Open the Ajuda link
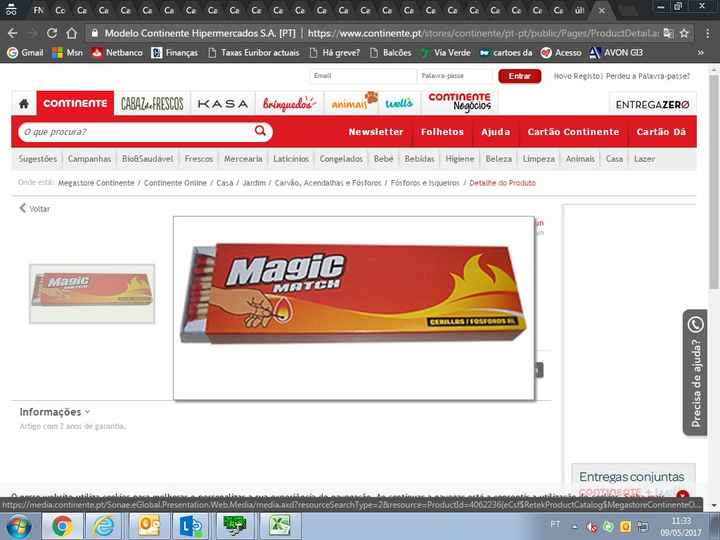The height and width of the screenshot is (540, 720). pyautogui.click(x=495, y=132)
